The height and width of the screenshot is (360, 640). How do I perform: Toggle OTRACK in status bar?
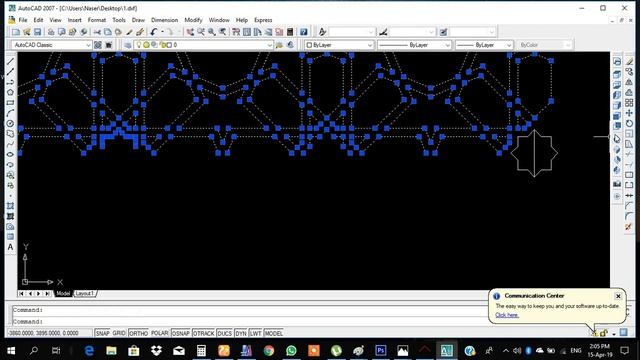coord(204,333)
